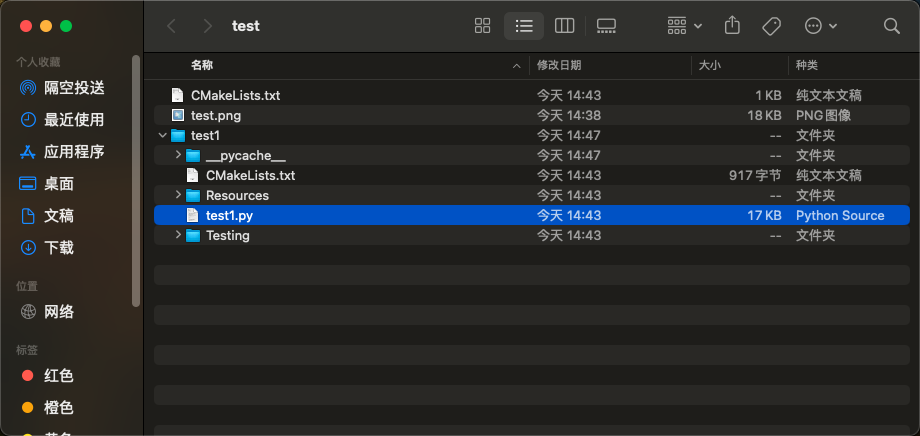
Task: Expand the Resources folder
Action: pos(178,195)
